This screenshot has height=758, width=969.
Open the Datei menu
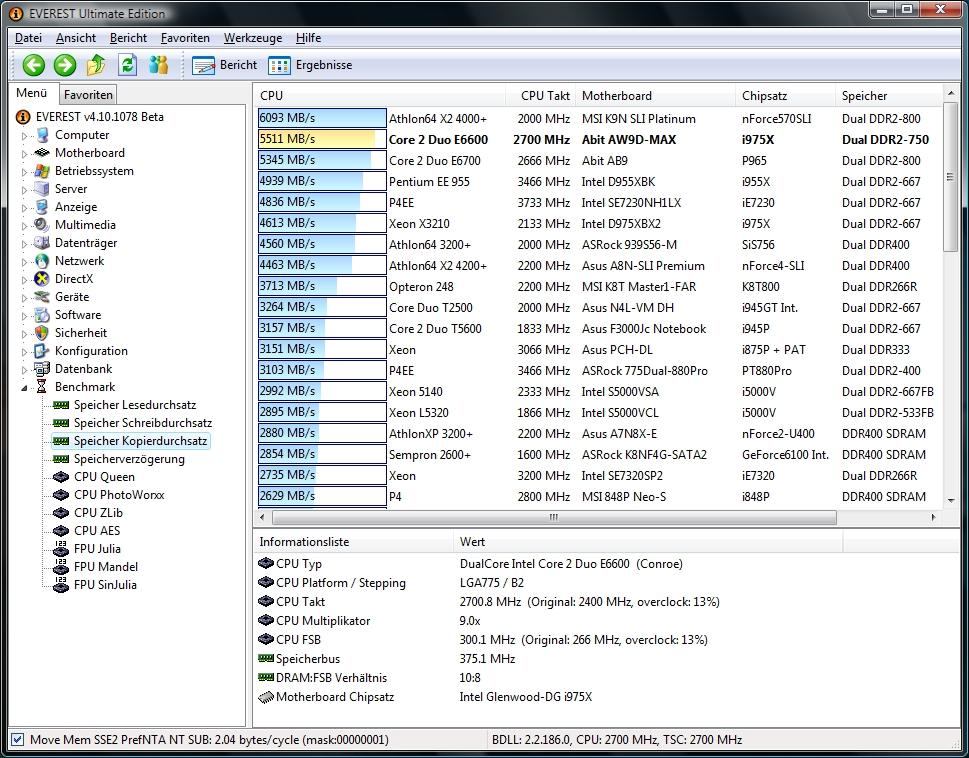coord(28,38)
